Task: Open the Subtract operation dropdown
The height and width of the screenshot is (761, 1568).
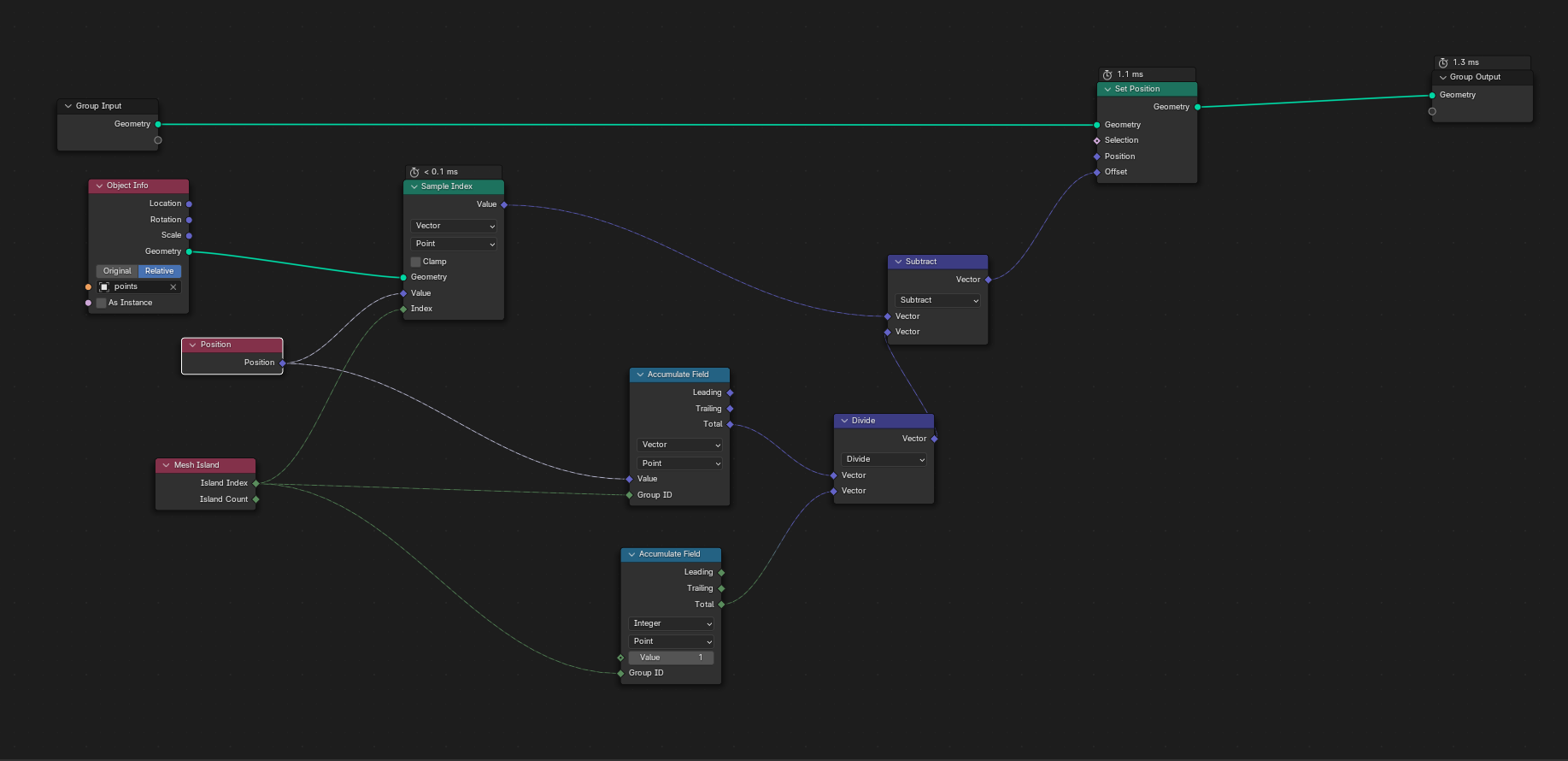Action: 938,300
